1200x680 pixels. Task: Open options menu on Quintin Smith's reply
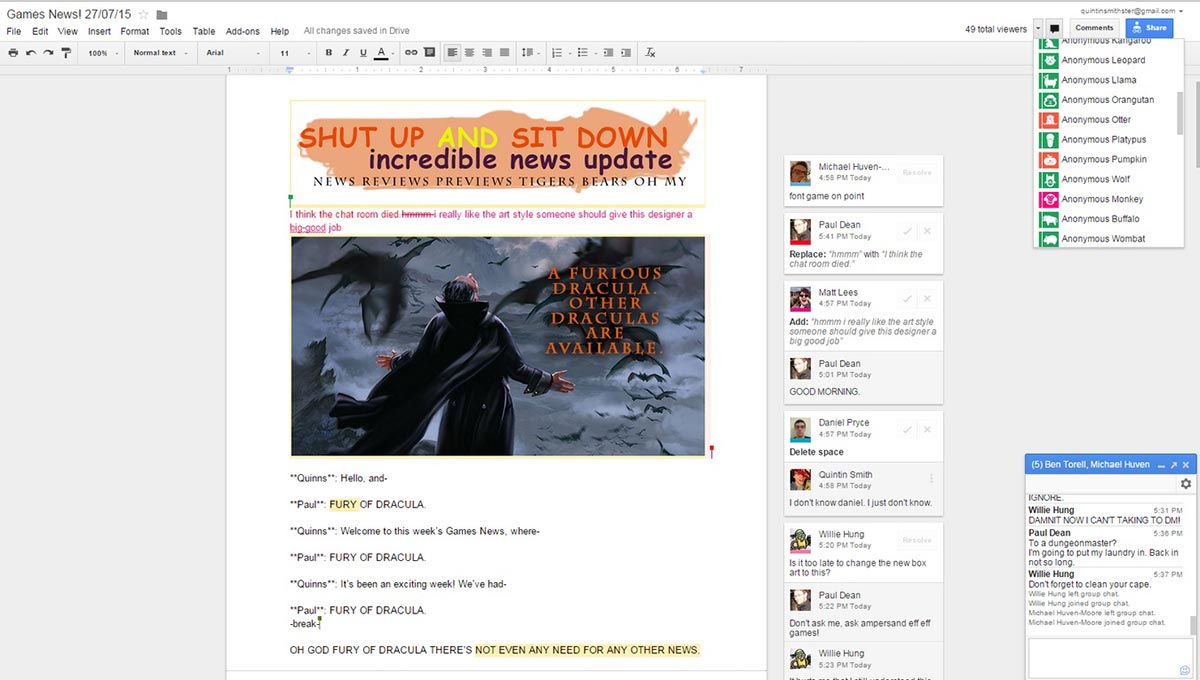[x=931, y=480]
